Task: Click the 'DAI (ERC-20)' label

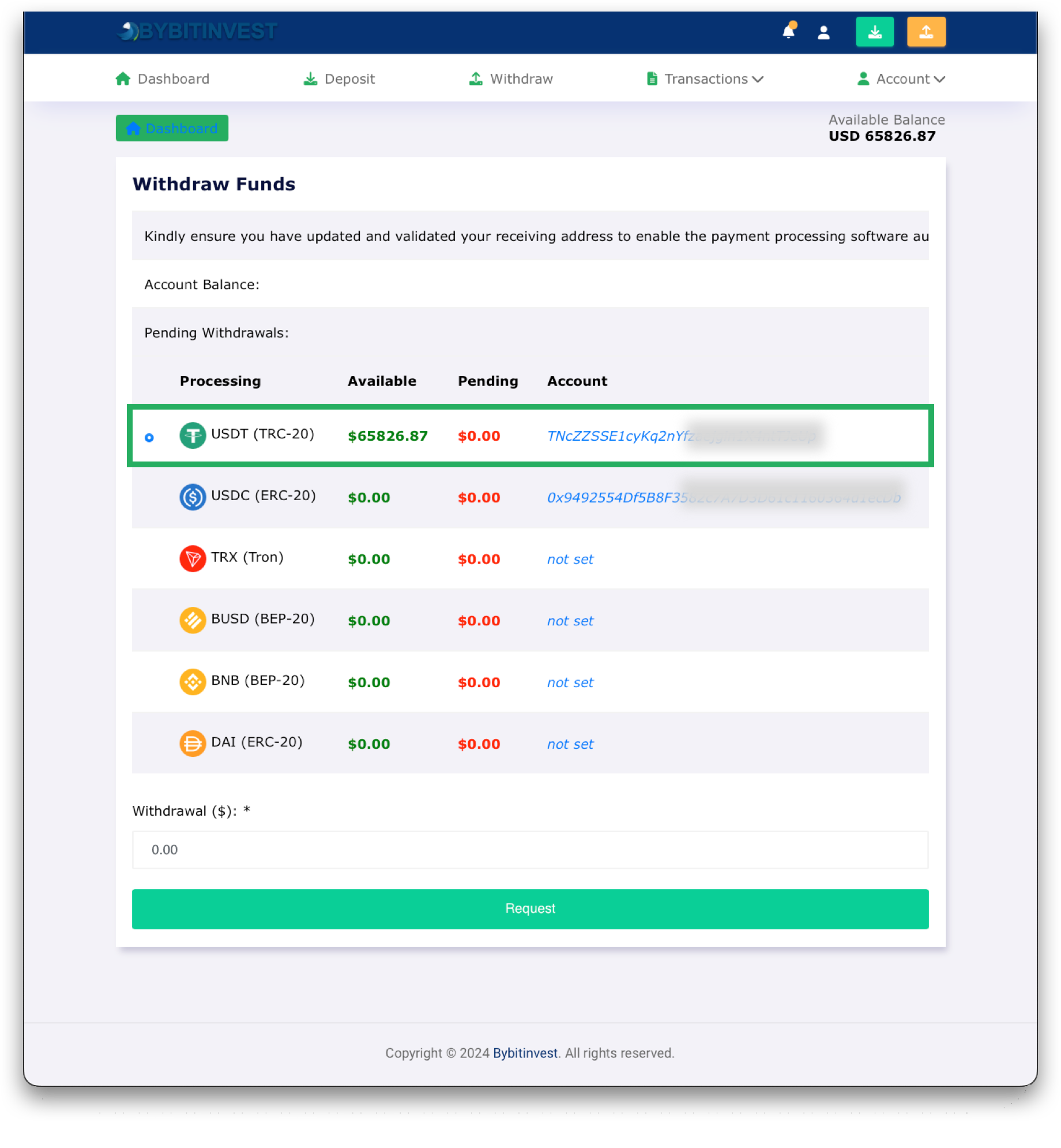Action: 257,742
